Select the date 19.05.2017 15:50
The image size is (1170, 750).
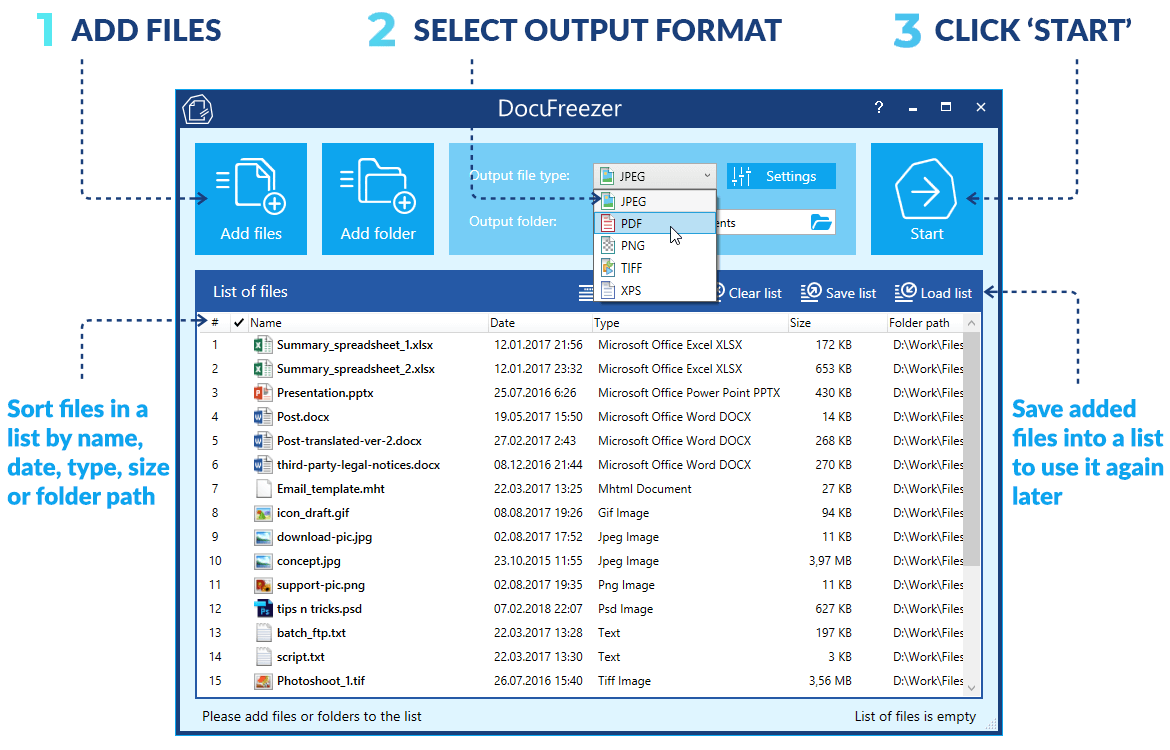538,416
